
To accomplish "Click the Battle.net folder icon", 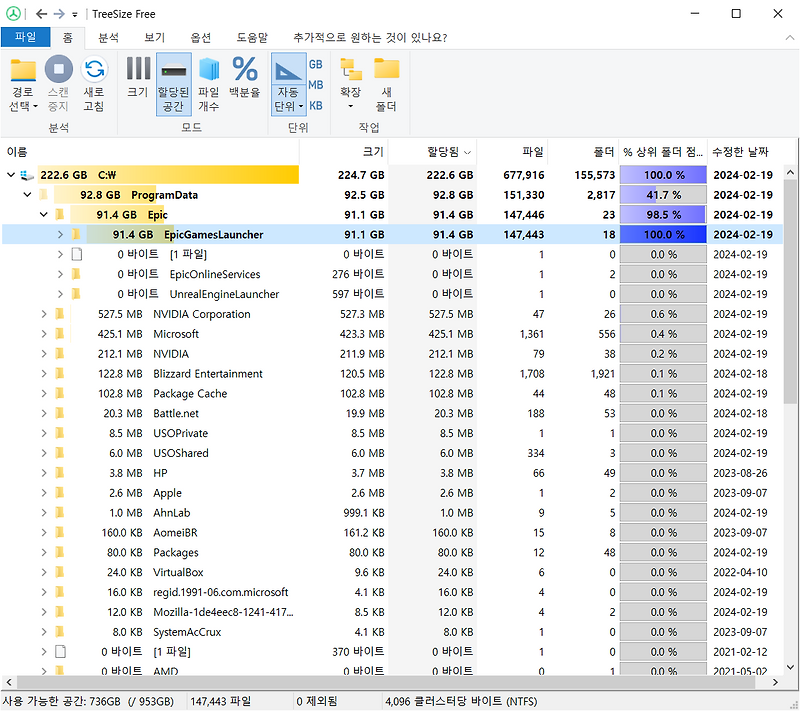I will coord(60,414).
